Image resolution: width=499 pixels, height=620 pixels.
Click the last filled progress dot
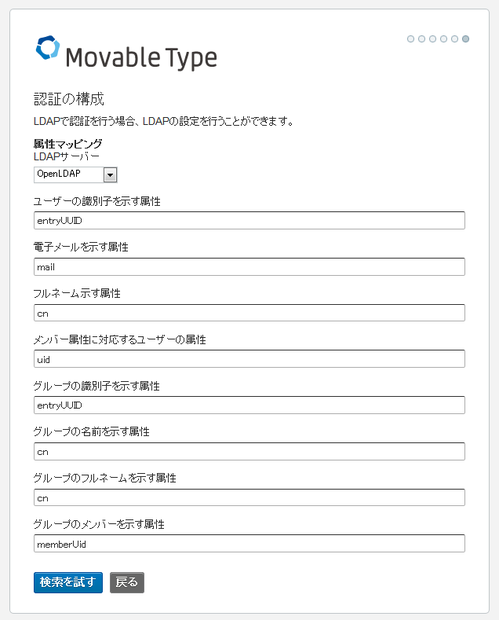[x=466, y=39]
